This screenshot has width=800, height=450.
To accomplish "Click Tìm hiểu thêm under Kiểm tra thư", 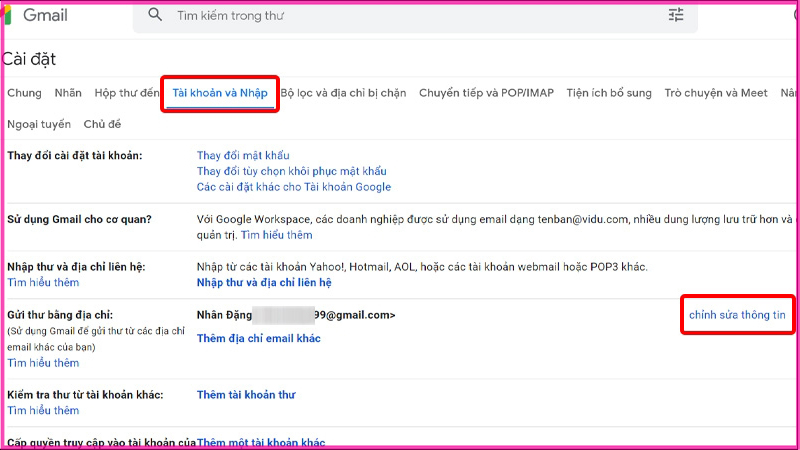I will [43, 411].
